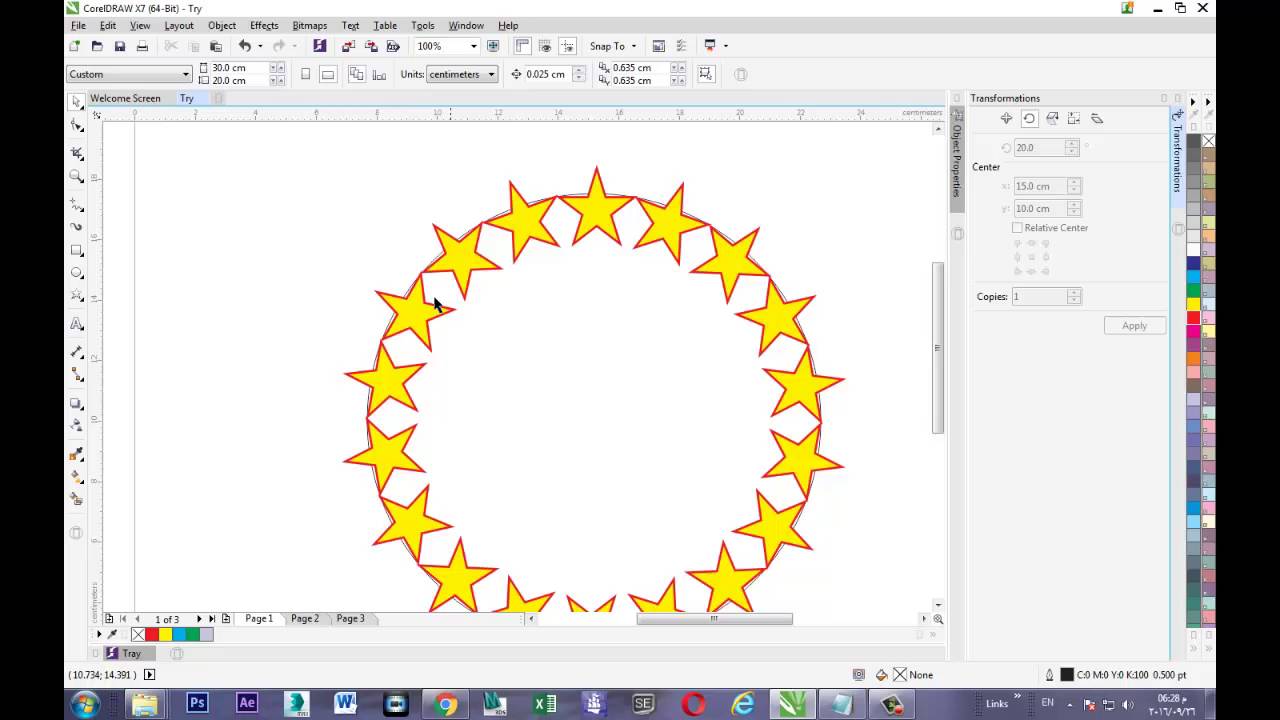Expand the Custom page size preset list
The image size is (1280, 720).
click(x=185, y=74)
